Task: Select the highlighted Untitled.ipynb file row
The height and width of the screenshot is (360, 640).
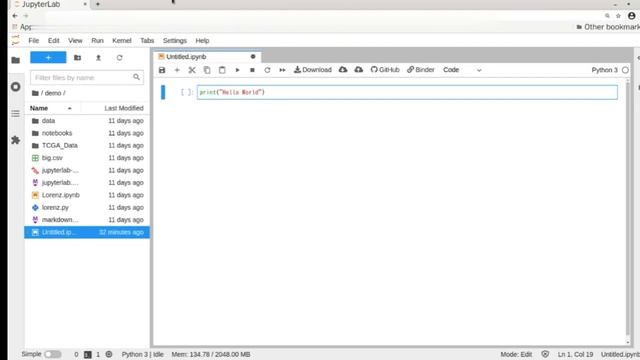Action: [87, 232]
